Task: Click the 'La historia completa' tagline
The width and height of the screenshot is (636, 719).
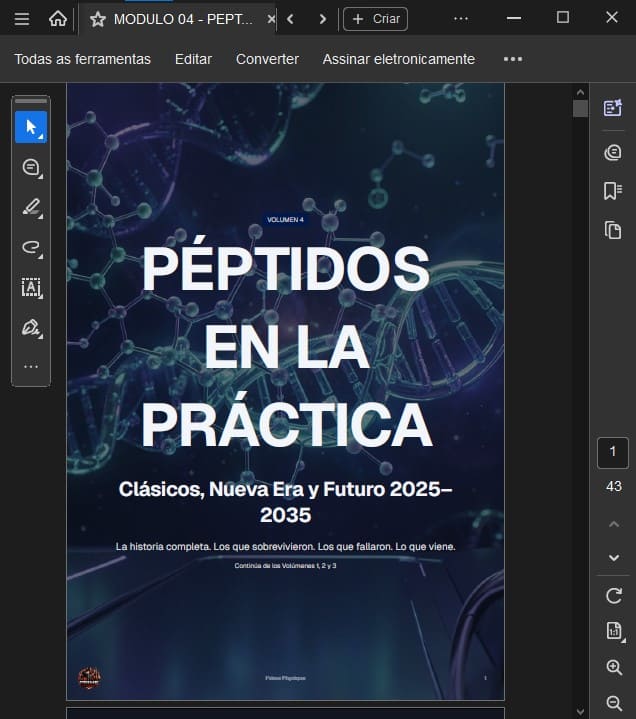Action: [285, 546]
